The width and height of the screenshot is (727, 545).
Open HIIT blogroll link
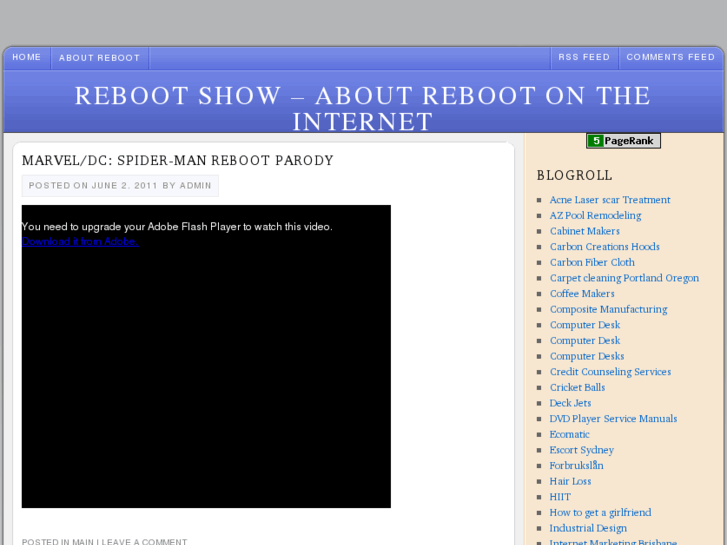560,497
